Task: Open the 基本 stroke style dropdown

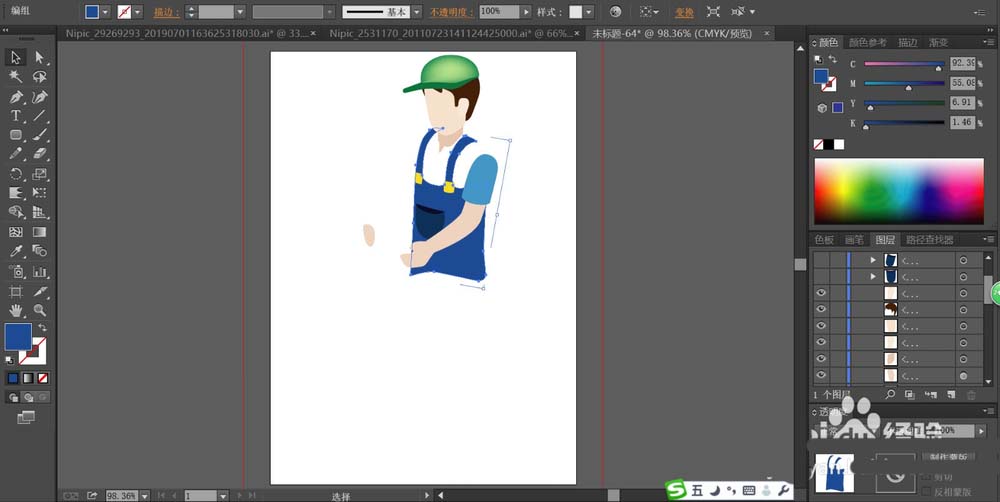Action: pos(418,12)
